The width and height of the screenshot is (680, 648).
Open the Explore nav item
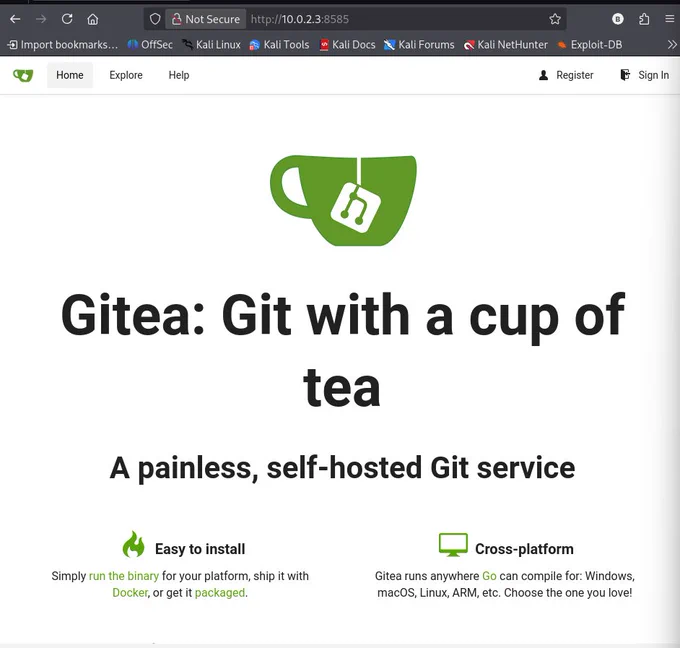pyautogui.click(x=126, y=75)
